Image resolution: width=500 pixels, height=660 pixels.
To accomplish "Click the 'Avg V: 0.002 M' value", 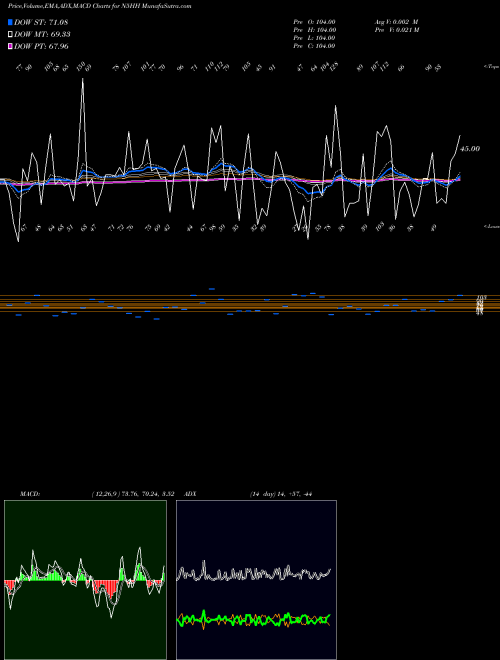I will click(x=396, y=21).
